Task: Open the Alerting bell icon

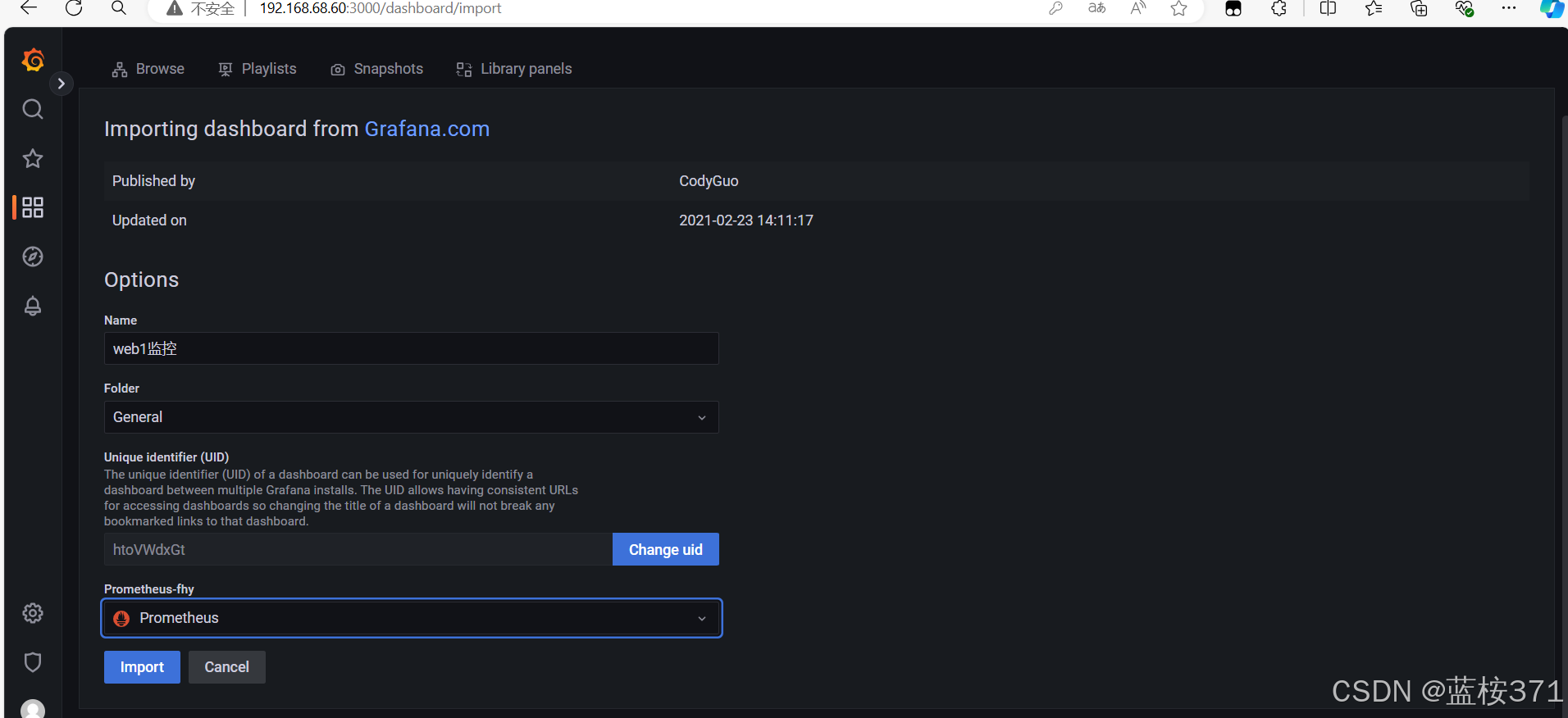Action: [33, 306]
